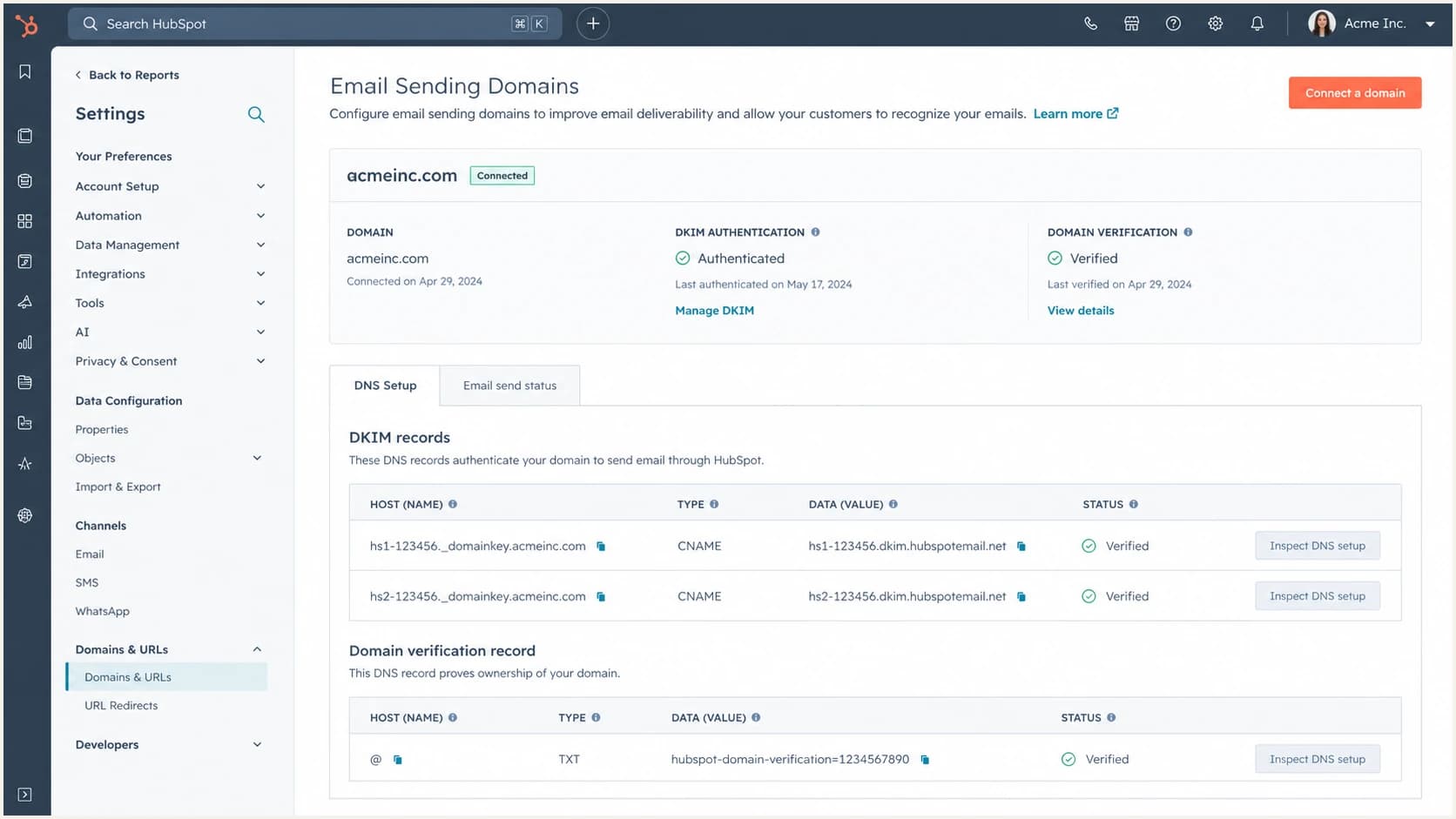Open Your Preferences settings
The height and width of the screenshot is (819, 1456).
[x=124, y=157]
